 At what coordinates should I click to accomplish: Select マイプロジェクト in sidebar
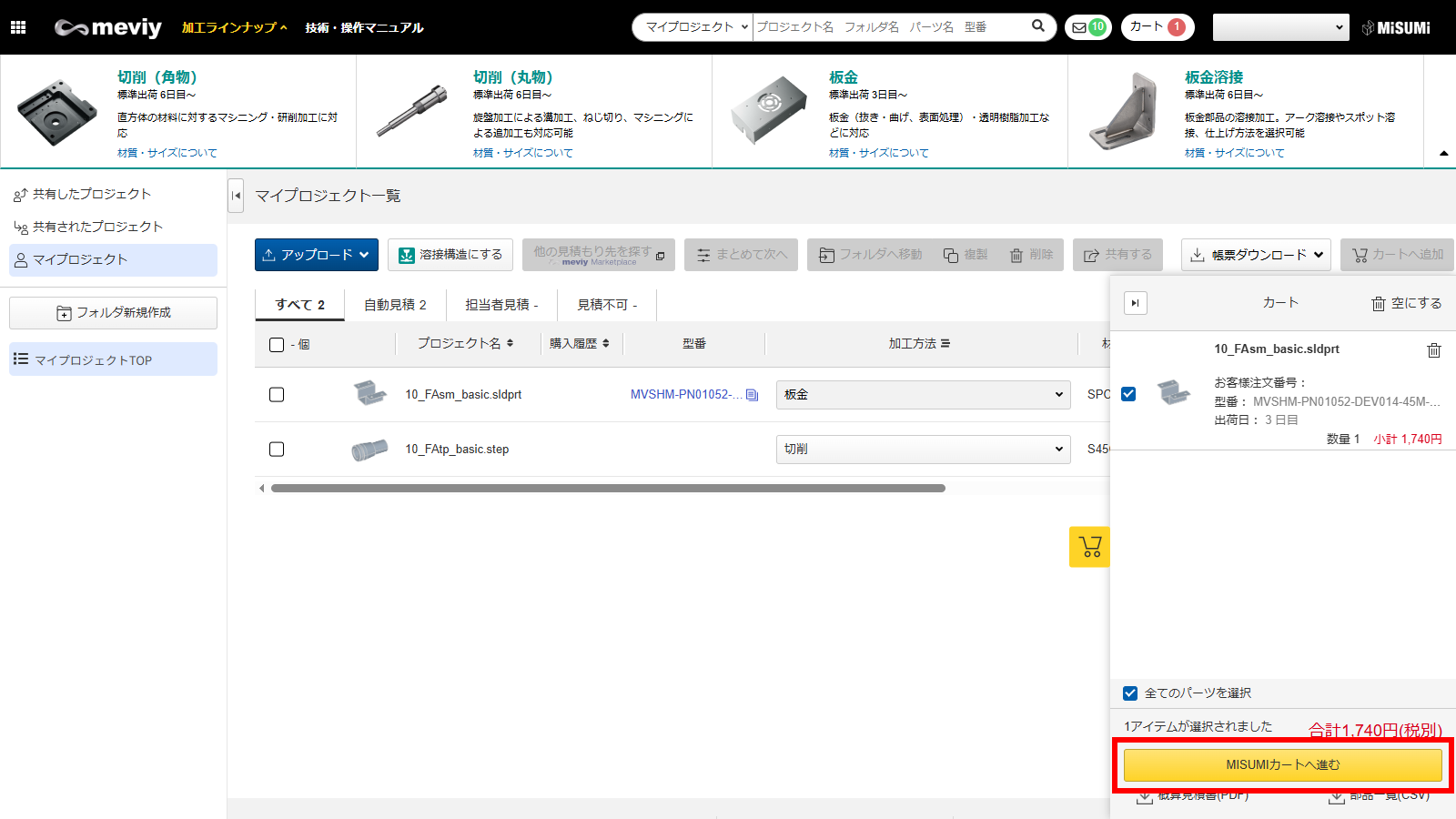pos(113,260)
